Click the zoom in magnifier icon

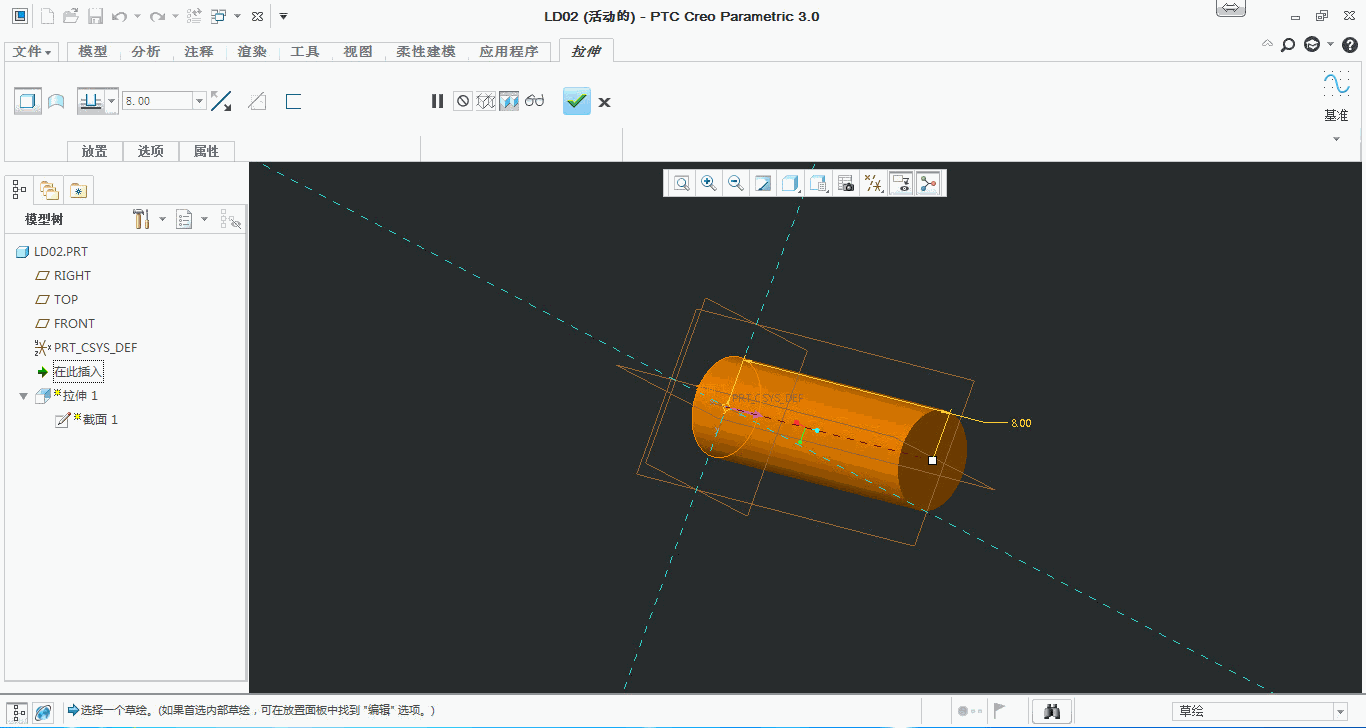(x=709, y=183)
